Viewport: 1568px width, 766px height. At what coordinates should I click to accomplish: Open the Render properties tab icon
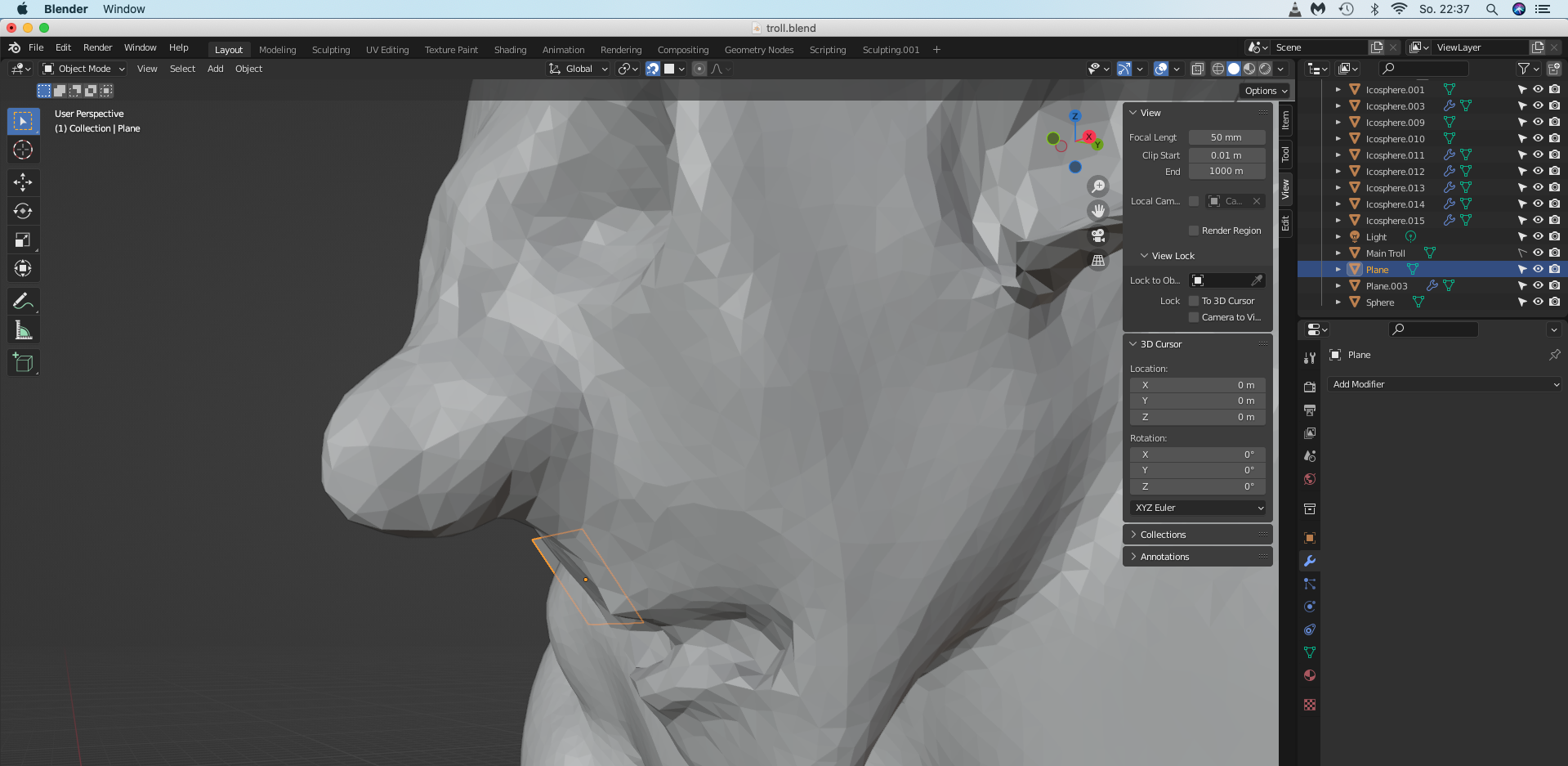pyautogui.click(x=1310, y=387)
